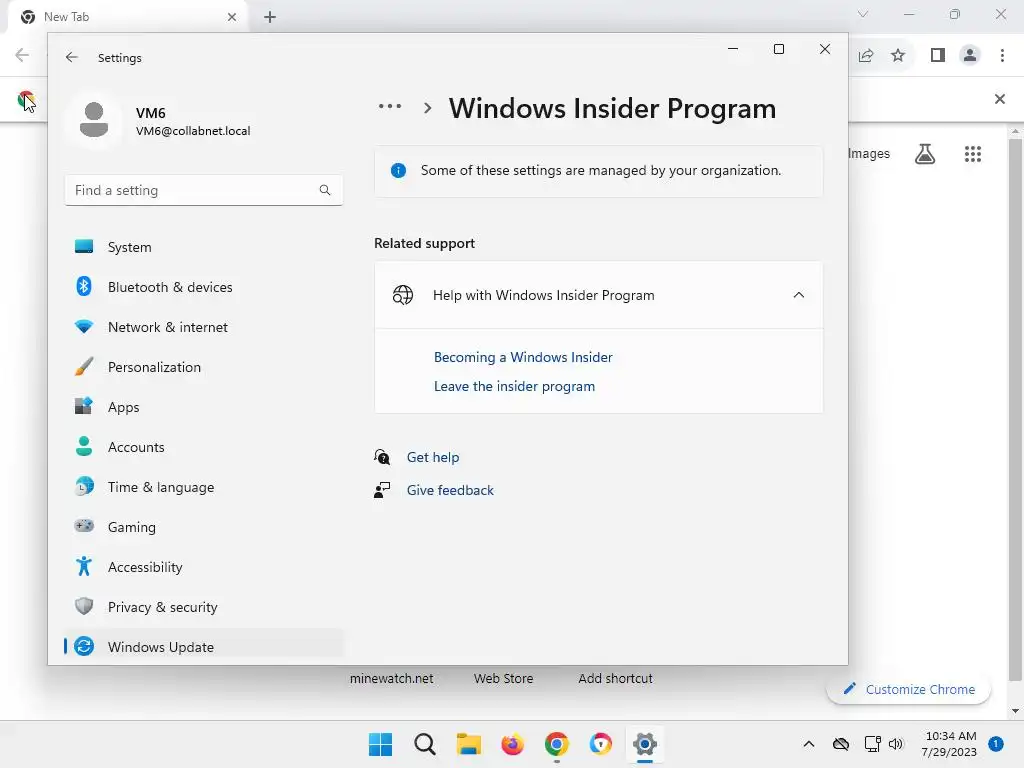Select Windows Update in sidebar
The image size is (1024, 768).
point(204,647)
